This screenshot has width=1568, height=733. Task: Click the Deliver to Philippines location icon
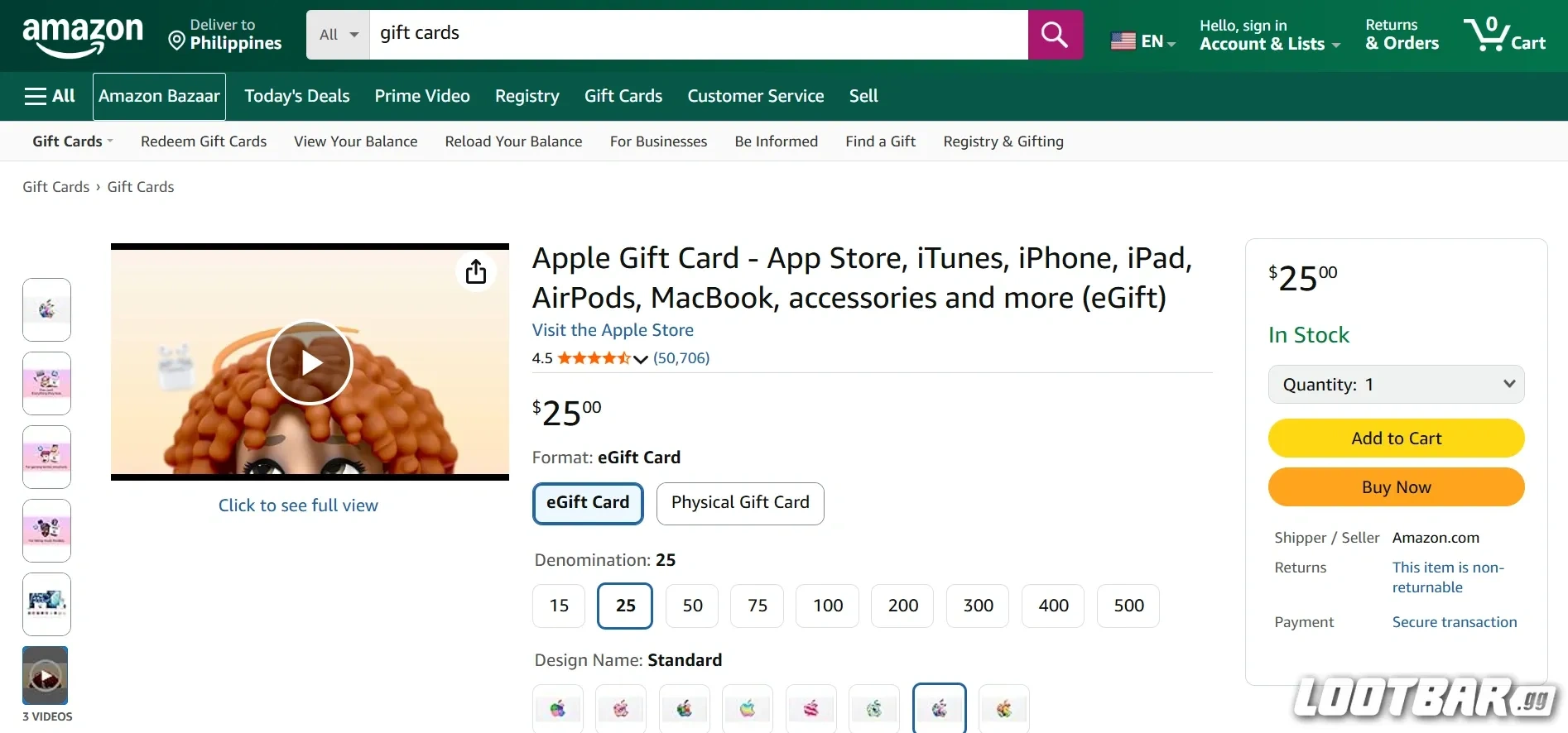coord(176,40)
